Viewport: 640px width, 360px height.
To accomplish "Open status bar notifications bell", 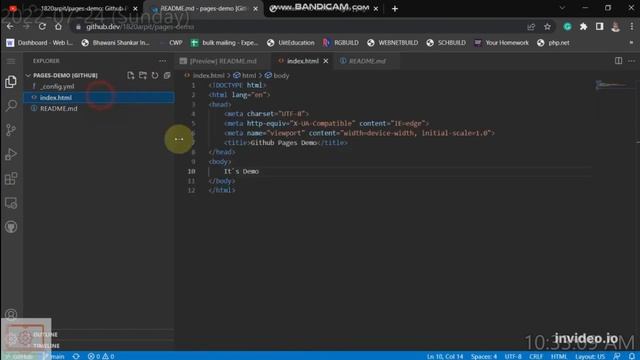I will (632, 356).
